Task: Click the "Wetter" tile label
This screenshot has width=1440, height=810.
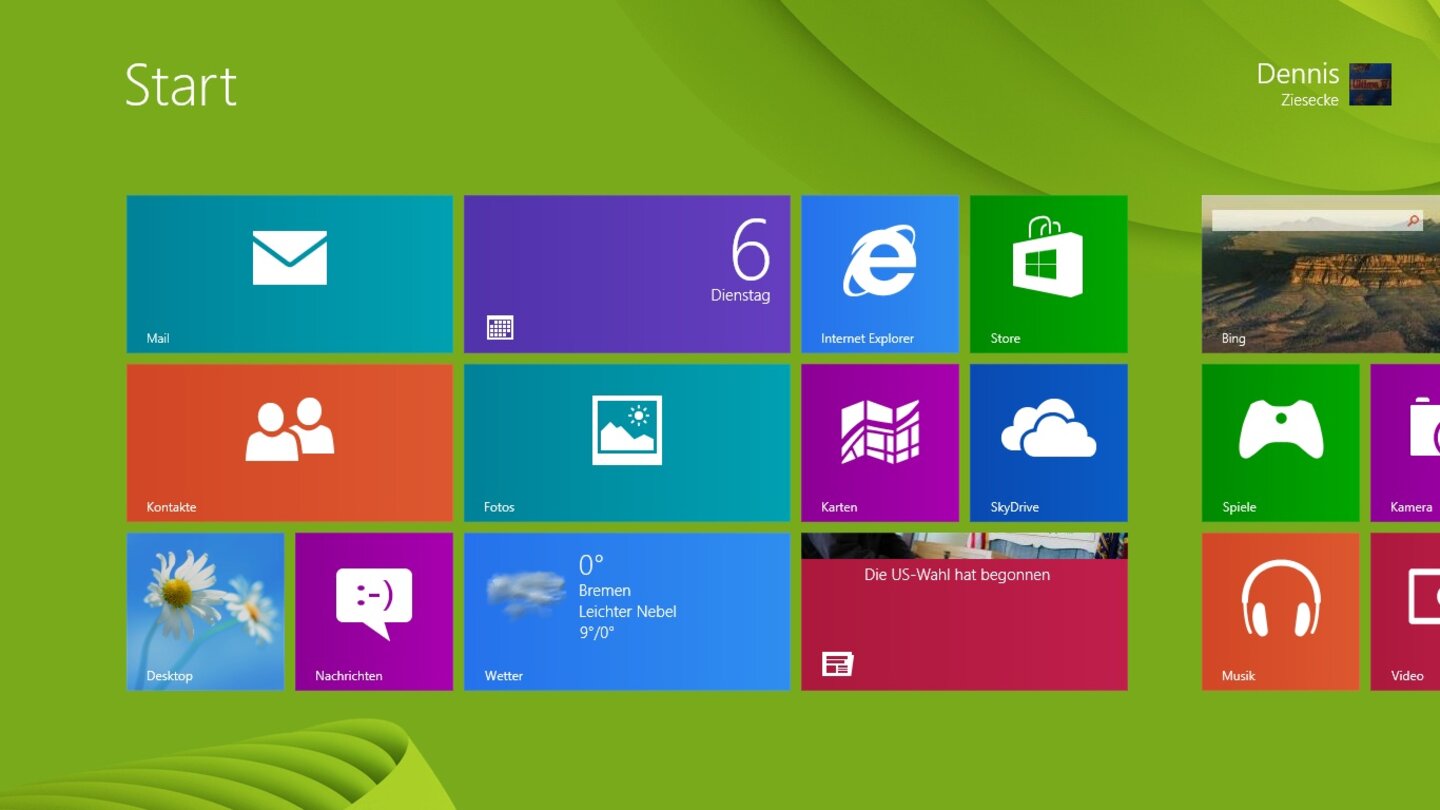Action: coord(504,676)
